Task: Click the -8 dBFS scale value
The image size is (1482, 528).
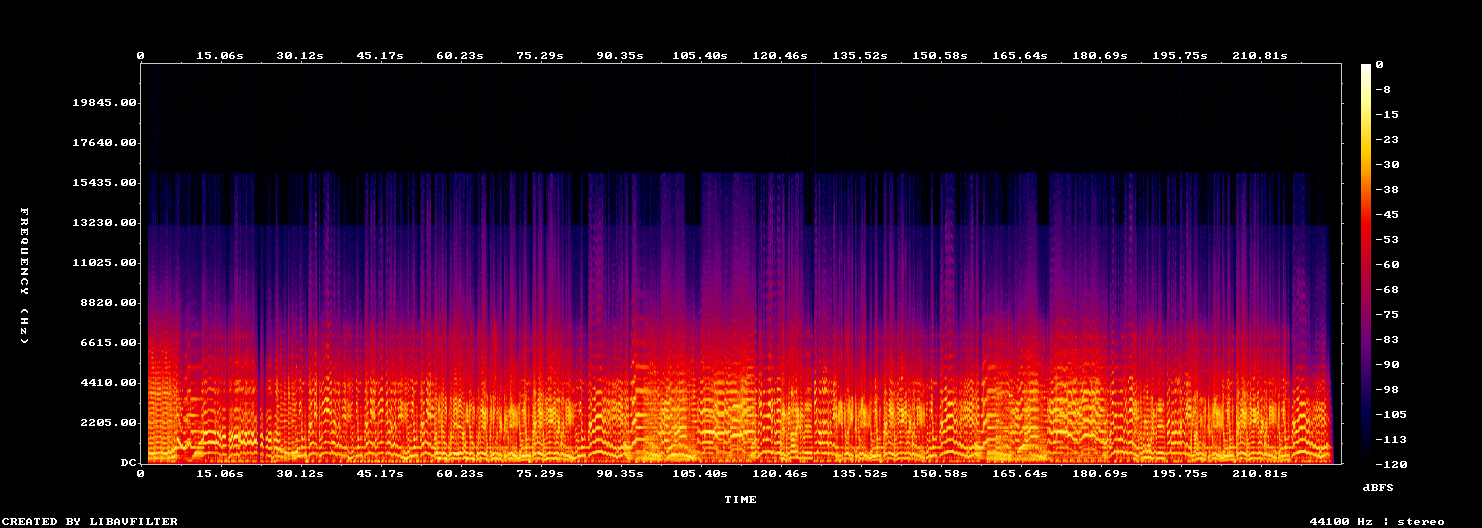Action: (1383, 89)
